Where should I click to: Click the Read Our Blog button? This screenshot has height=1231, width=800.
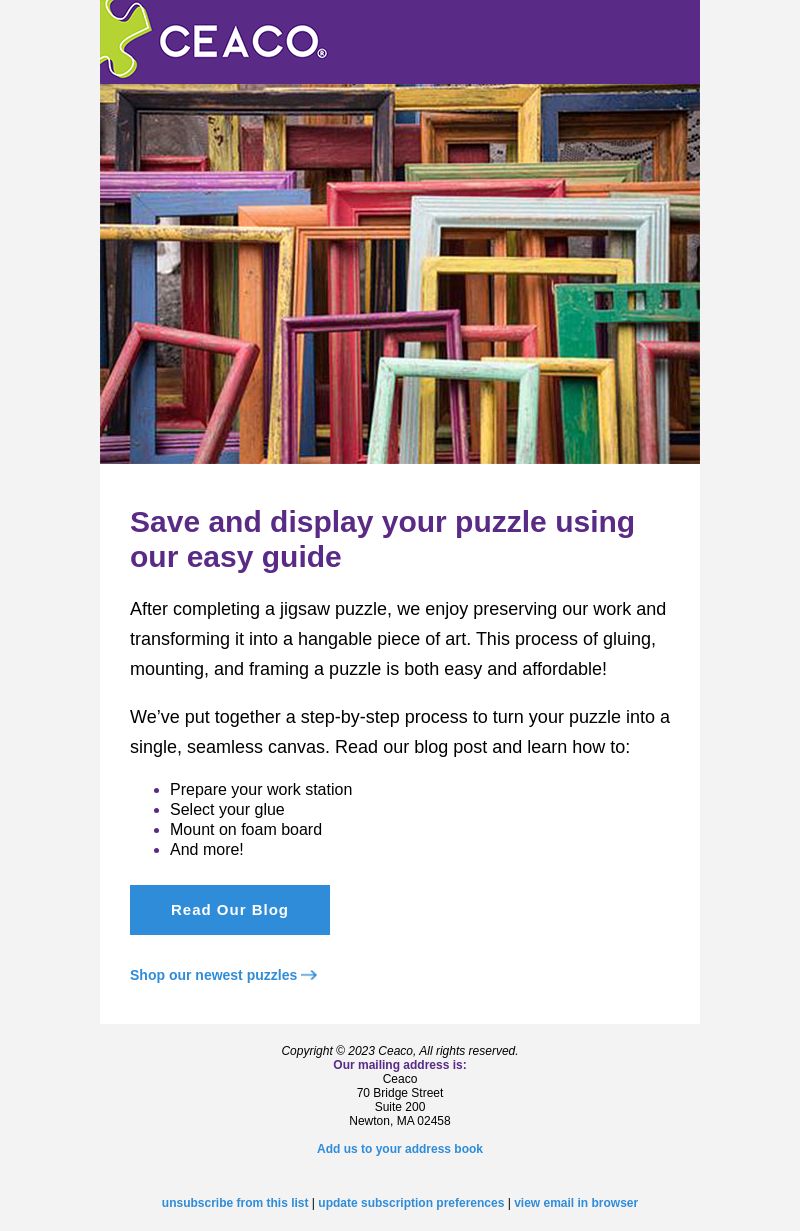coord(230,910)
